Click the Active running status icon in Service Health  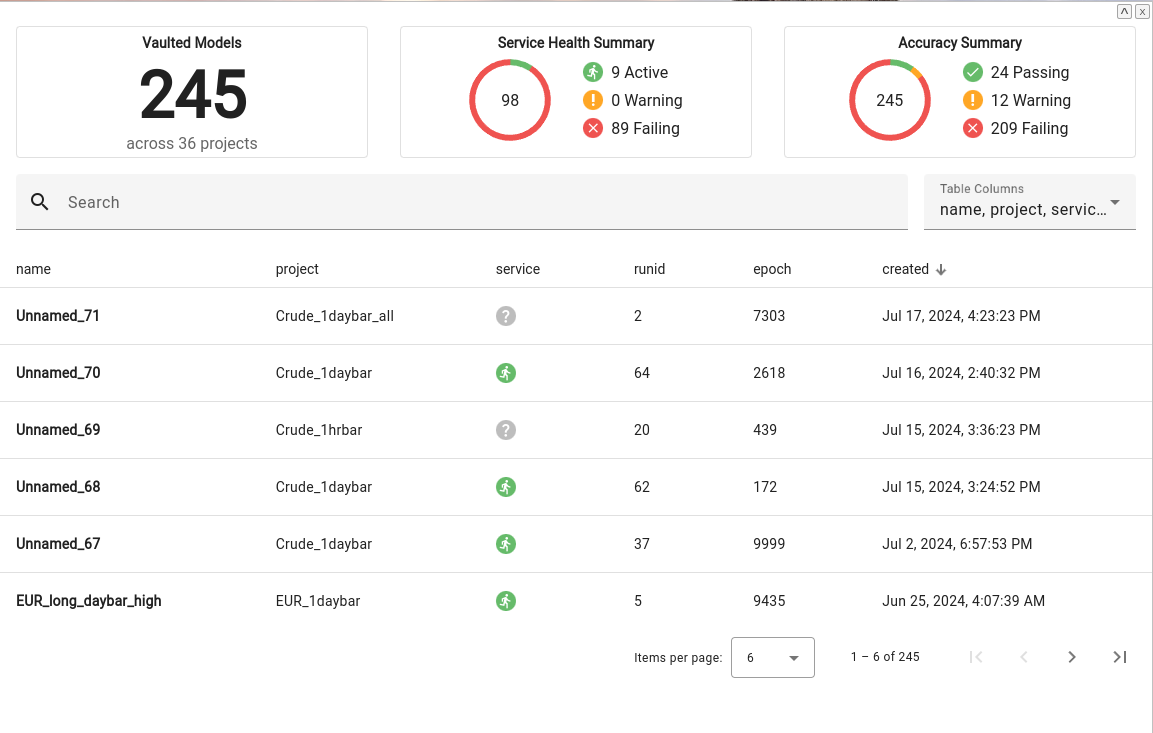[593, 72]
